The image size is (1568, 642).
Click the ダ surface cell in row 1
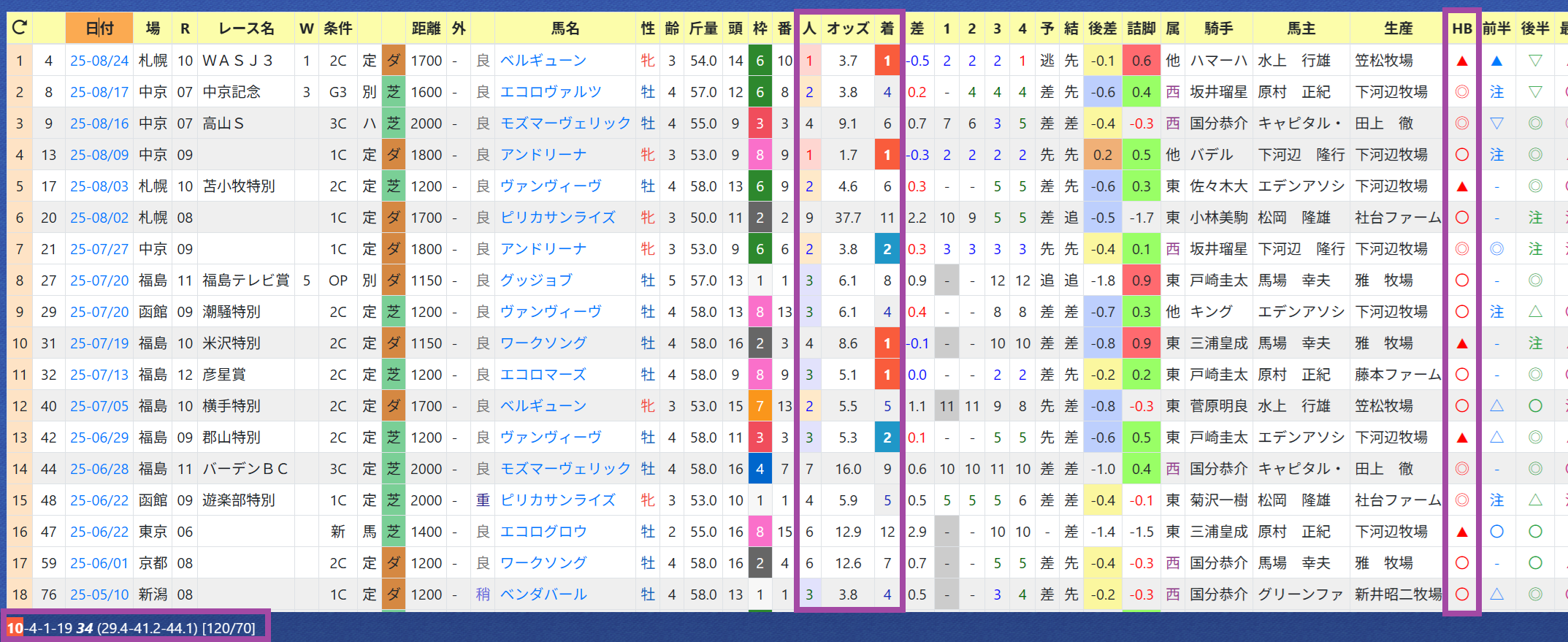click(394, 61)
